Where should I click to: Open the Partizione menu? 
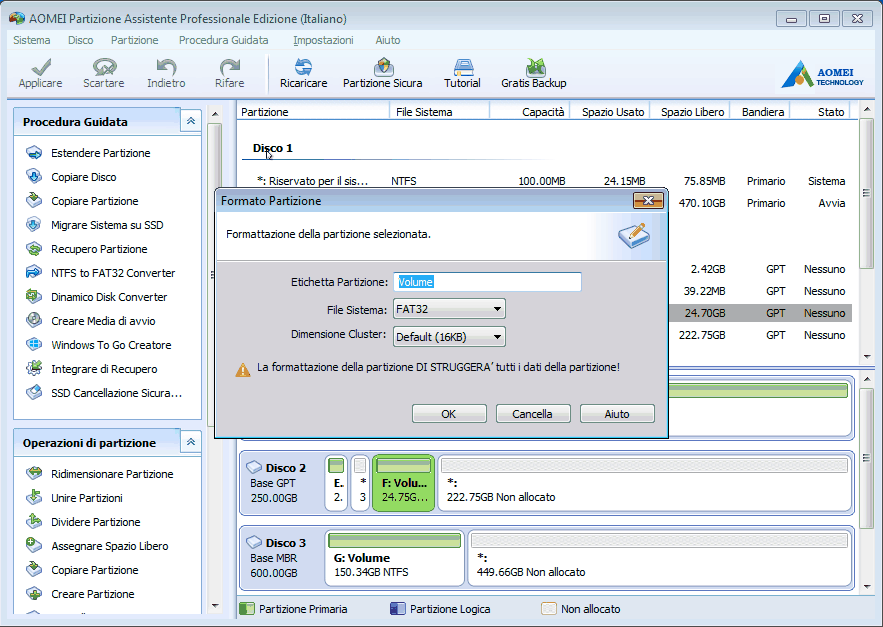pyautogui.click(x=134, y=40)
